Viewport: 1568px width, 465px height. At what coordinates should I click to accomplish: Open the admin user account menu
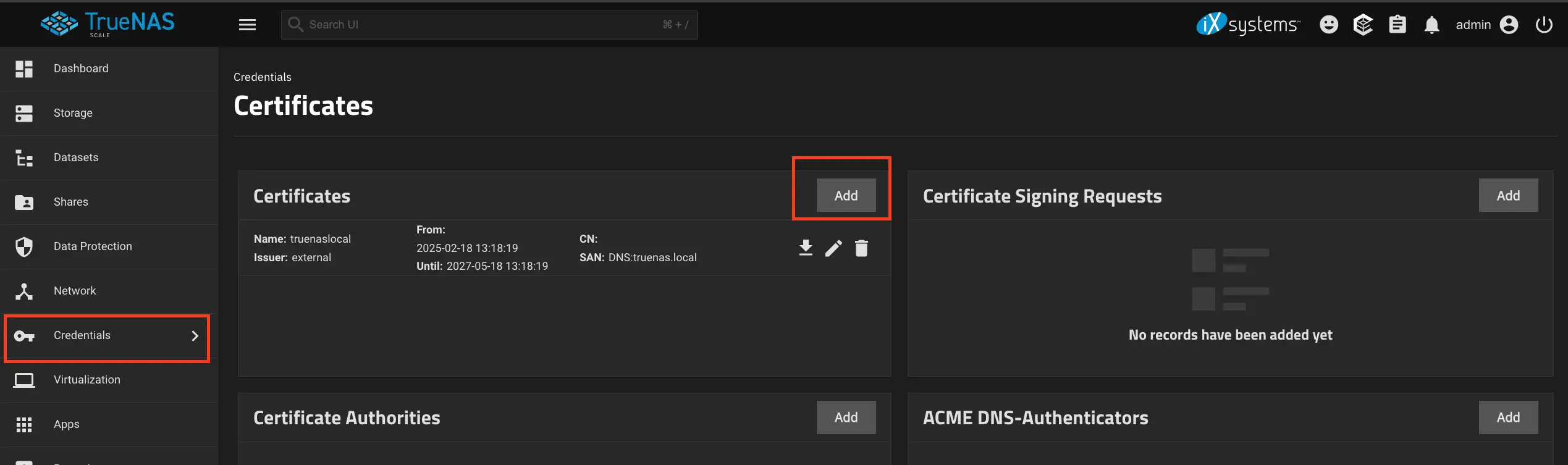tap(1486, 25)
